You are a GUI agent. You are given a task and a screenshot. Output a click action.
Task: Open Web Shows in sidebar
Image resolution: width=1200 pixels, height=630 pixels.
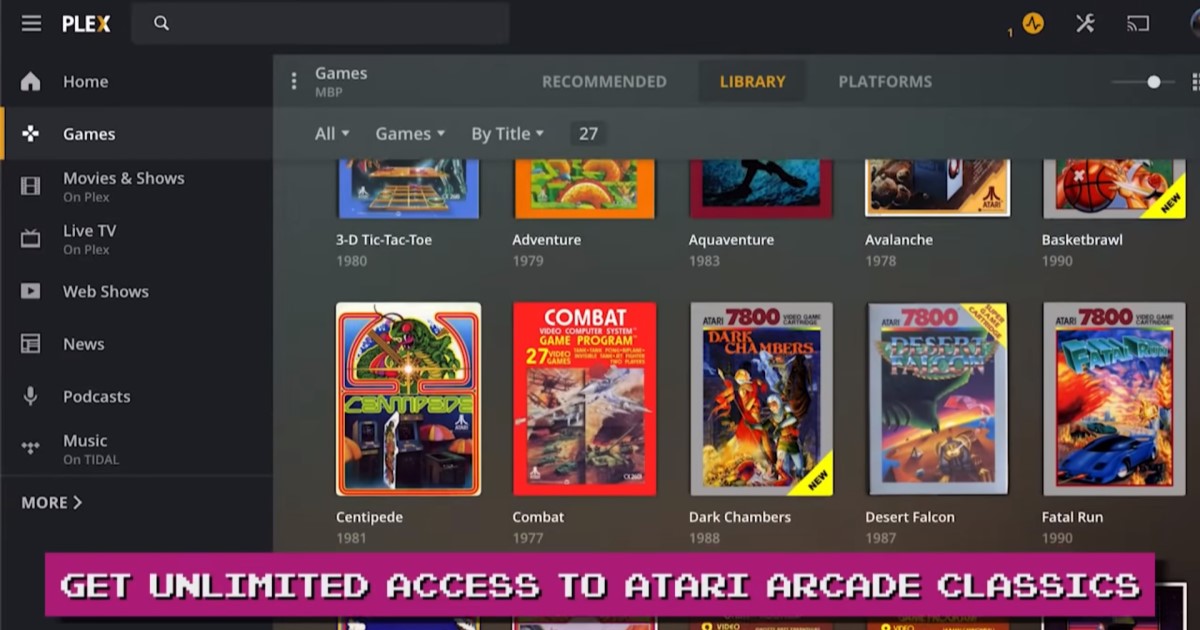136,291
